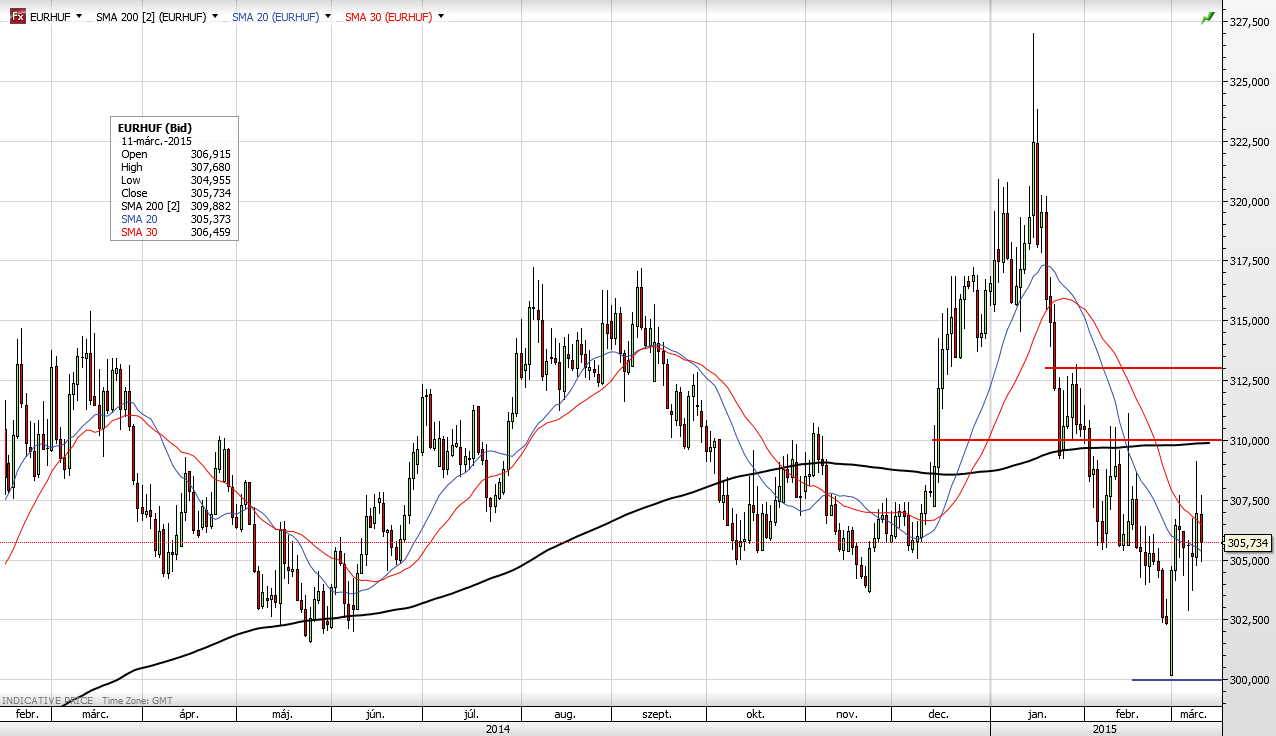
Task: Click the jún. month label on time axis
Action: tap(375, 715)
